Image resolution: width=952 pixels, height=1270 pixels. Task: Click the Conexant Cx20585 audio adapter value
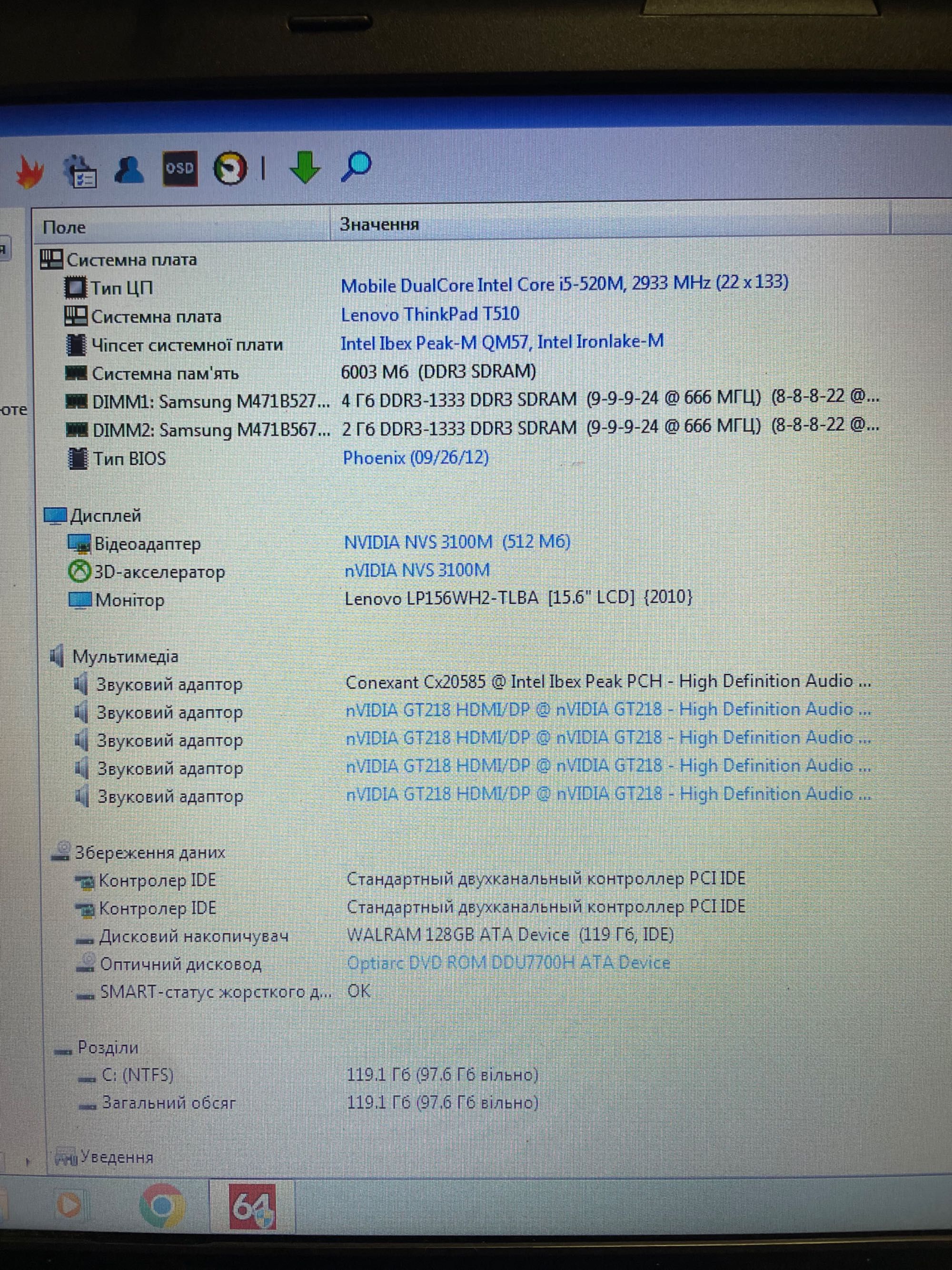click(x=608, y=681)
